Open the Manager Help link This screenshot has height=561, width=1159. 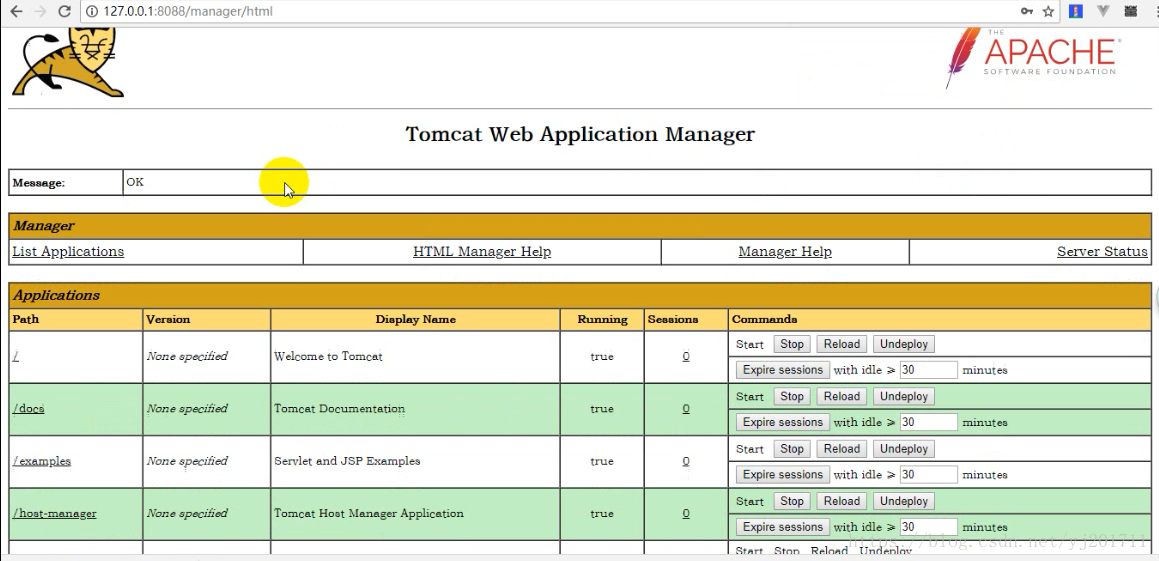[785, 251]
